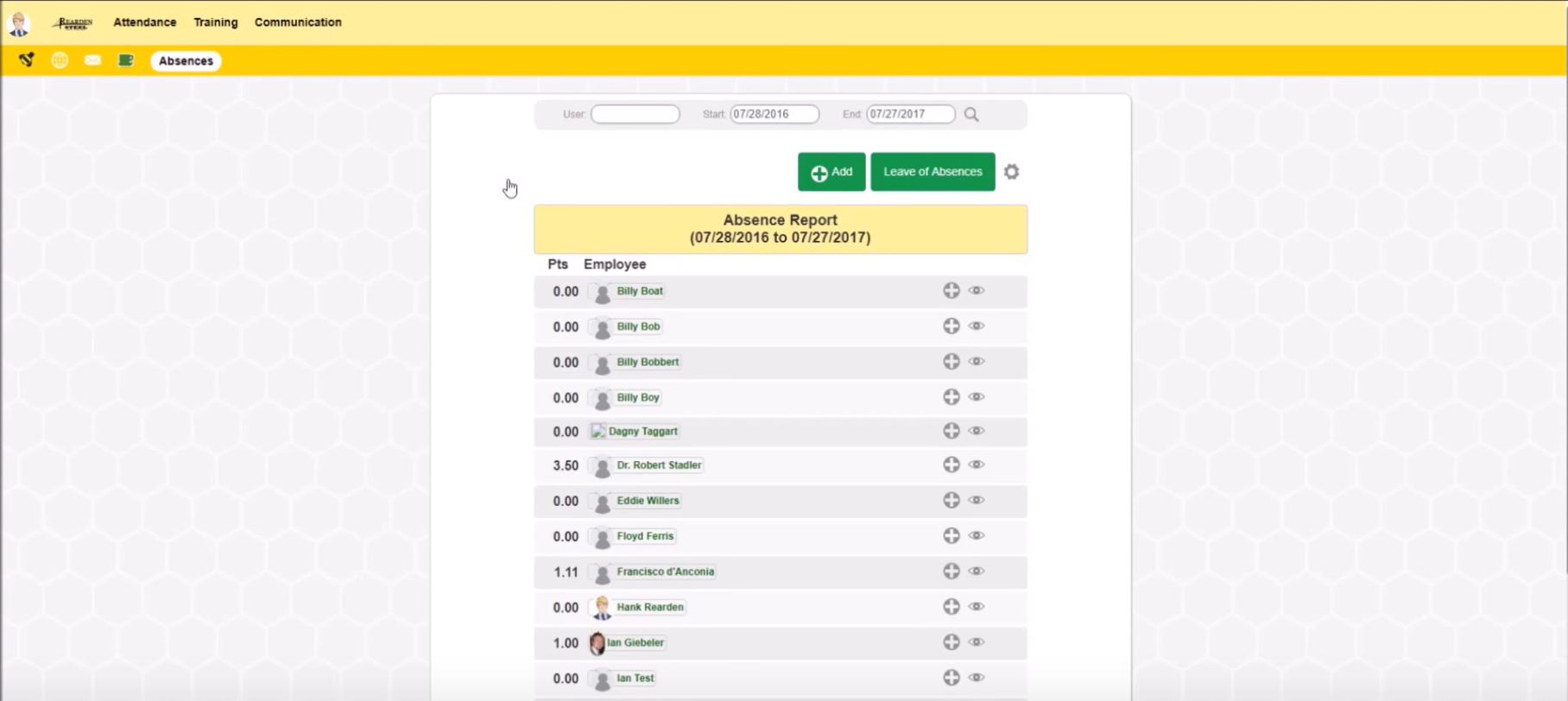Image resolution: width=1568 pixels, height=701 pixels.
Task: Open the Training menu
Action: [x=216, y=22]
